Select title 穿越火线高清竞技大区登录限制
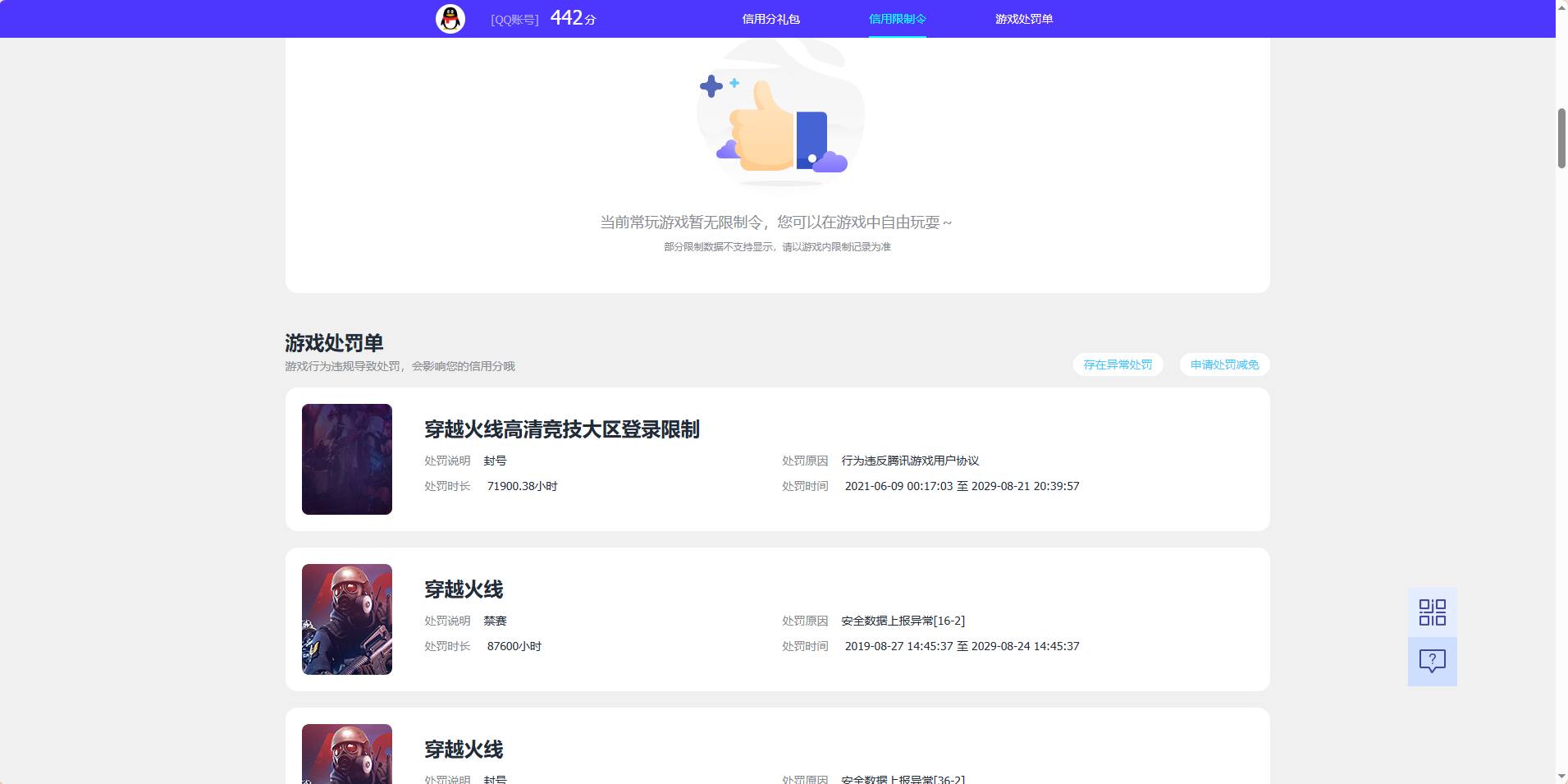This screenshot has height=784, width=1568. [x=562, y=429]
